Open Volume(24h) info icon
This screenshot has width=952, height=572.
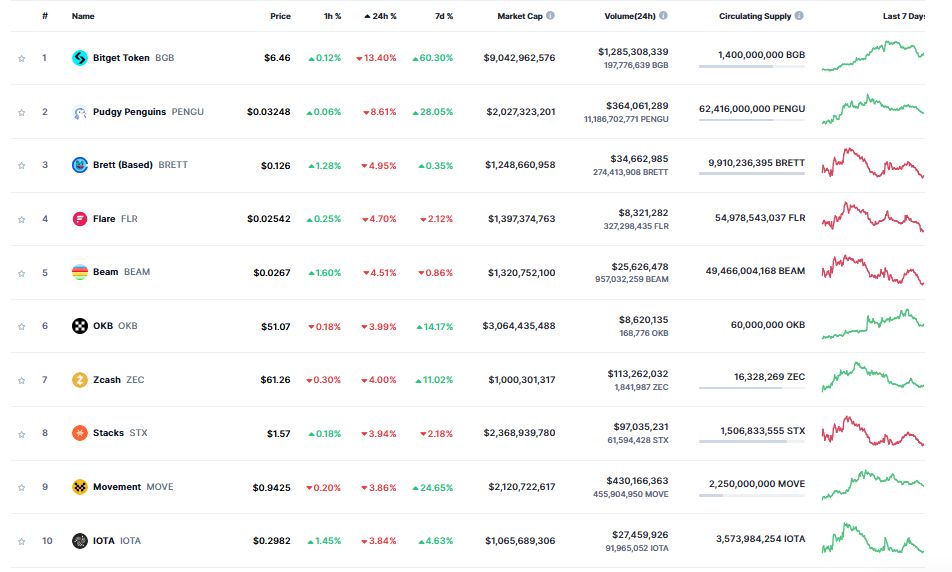coord(664,16)
